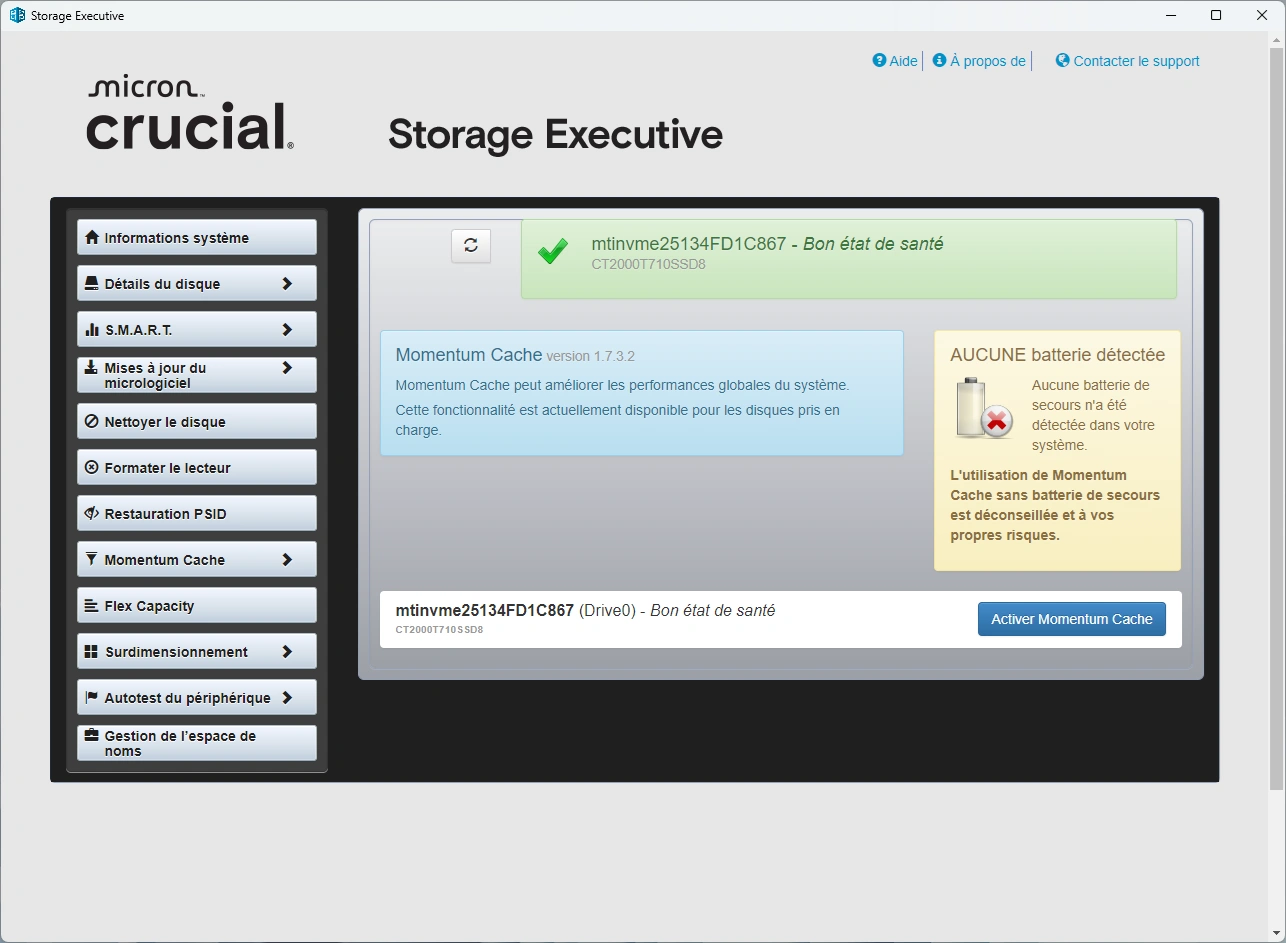
Task: Open the Nettoyer le disque menu item
Action: pos(197,422)
